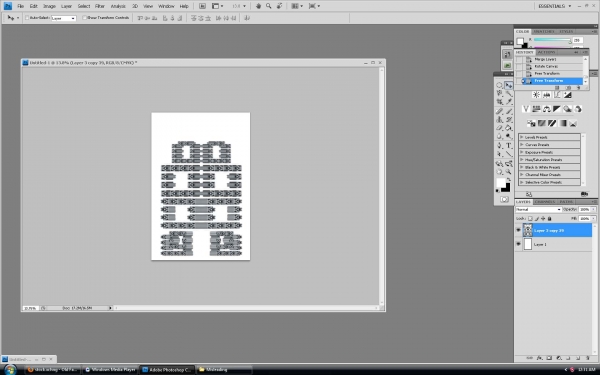Enable Show Transform Controls checkbox
This screenshot has height=375, width=600.
point(85,18)
